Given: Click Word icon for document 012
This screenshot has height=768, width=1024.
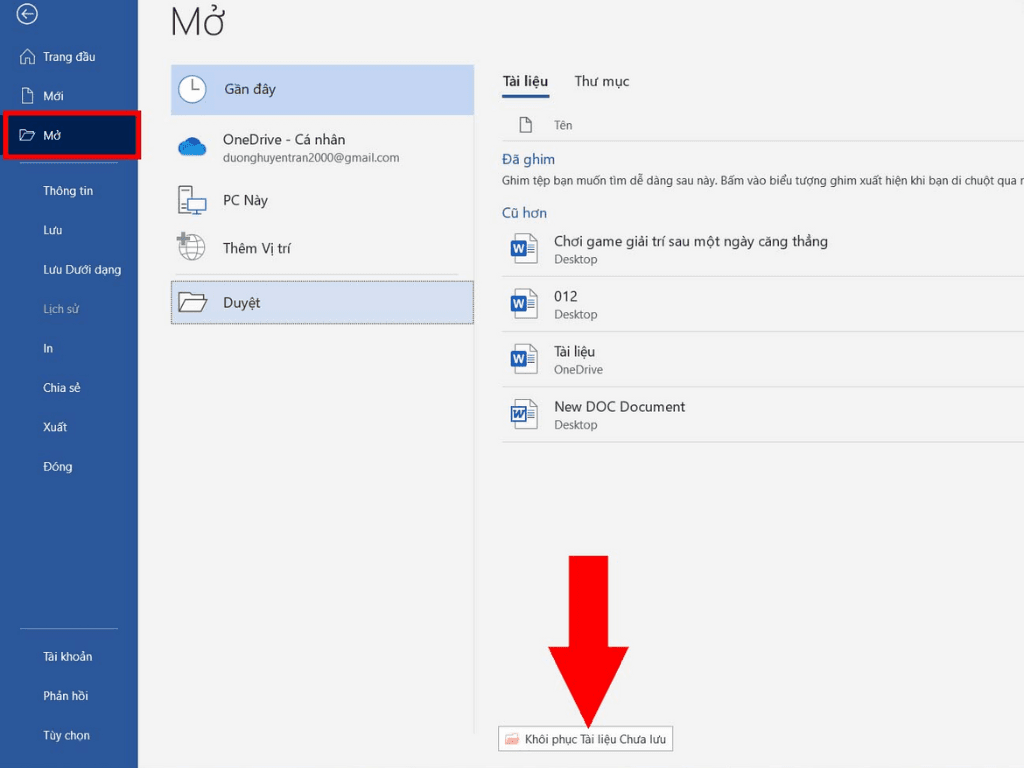Looking at the screenshot, I should (x=524, y=303).
